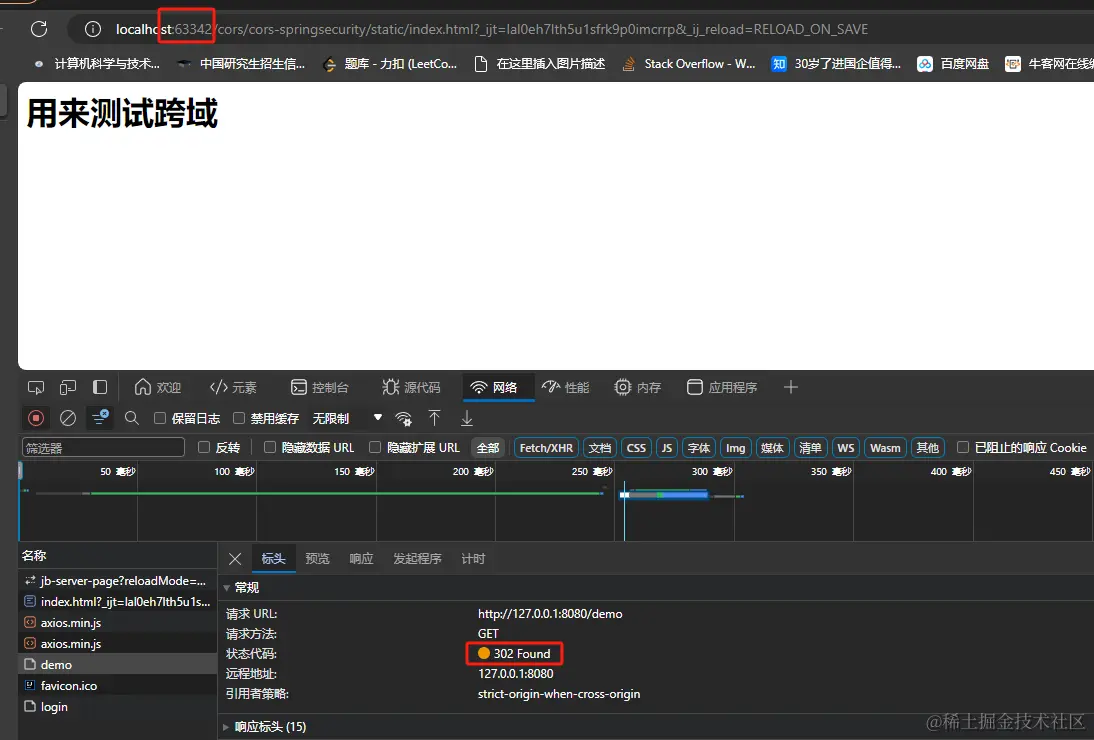Filter by WS type
Screen dimensions: 1094x740
(846, 448)
